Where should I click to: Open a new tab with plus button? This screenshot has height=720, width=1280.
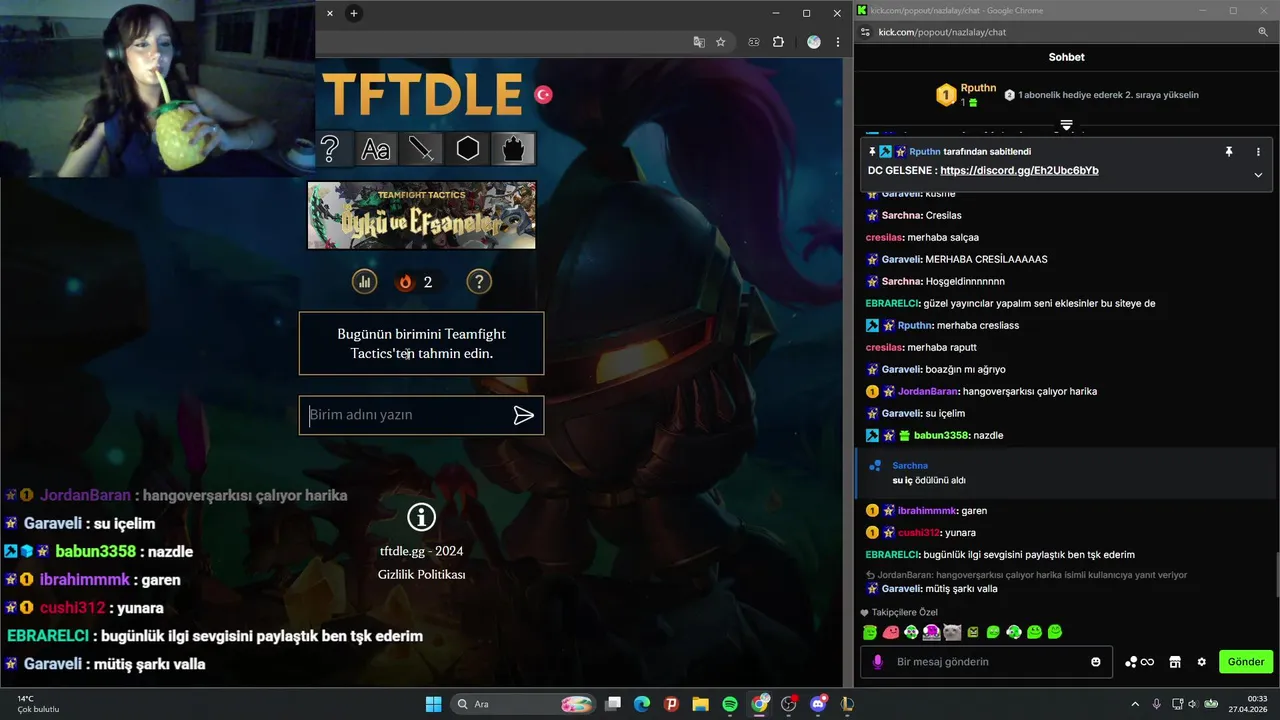click(x=353, y=13)
